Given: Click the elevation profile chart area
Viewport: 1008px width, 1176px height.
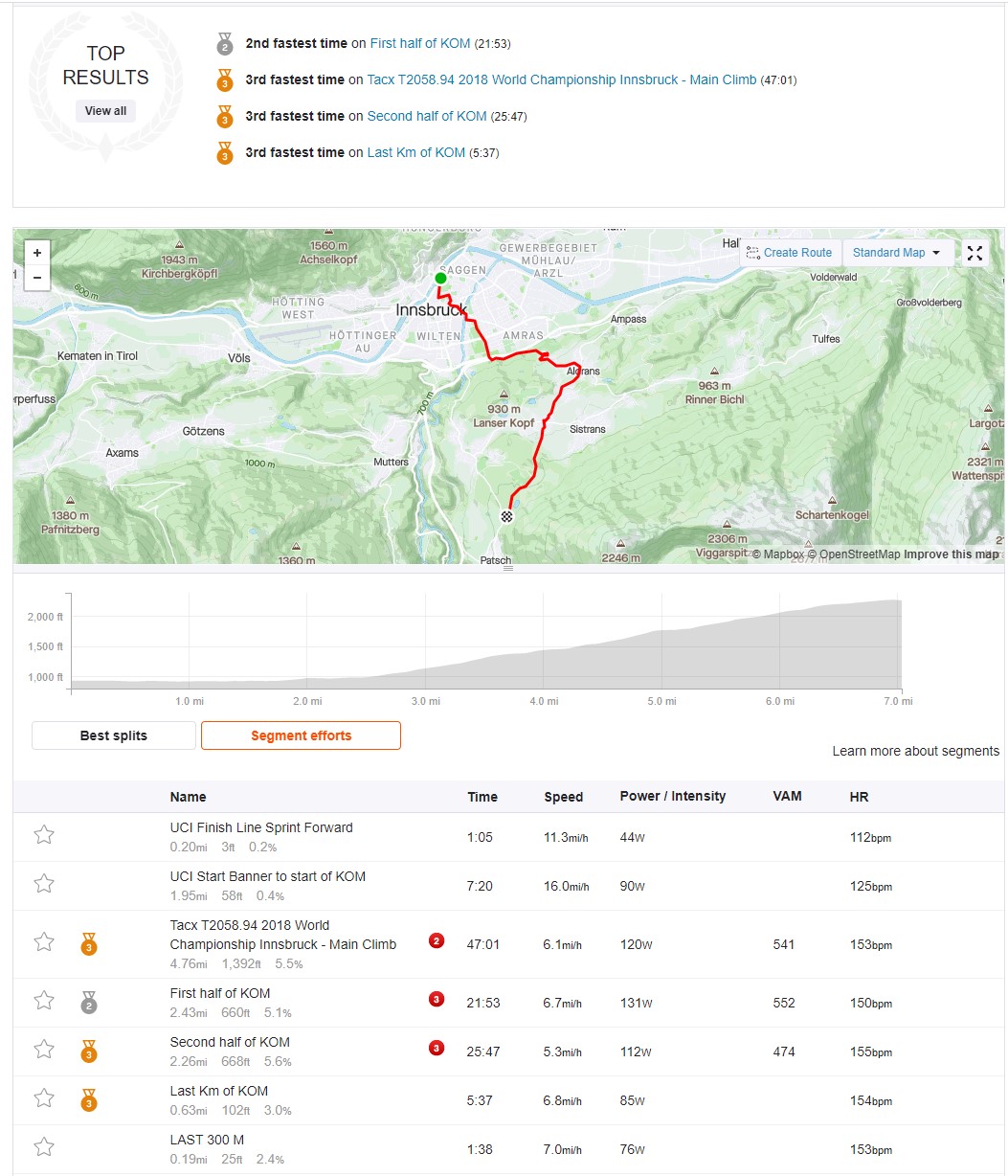Looking at the screenshot, I should [486, 642].
